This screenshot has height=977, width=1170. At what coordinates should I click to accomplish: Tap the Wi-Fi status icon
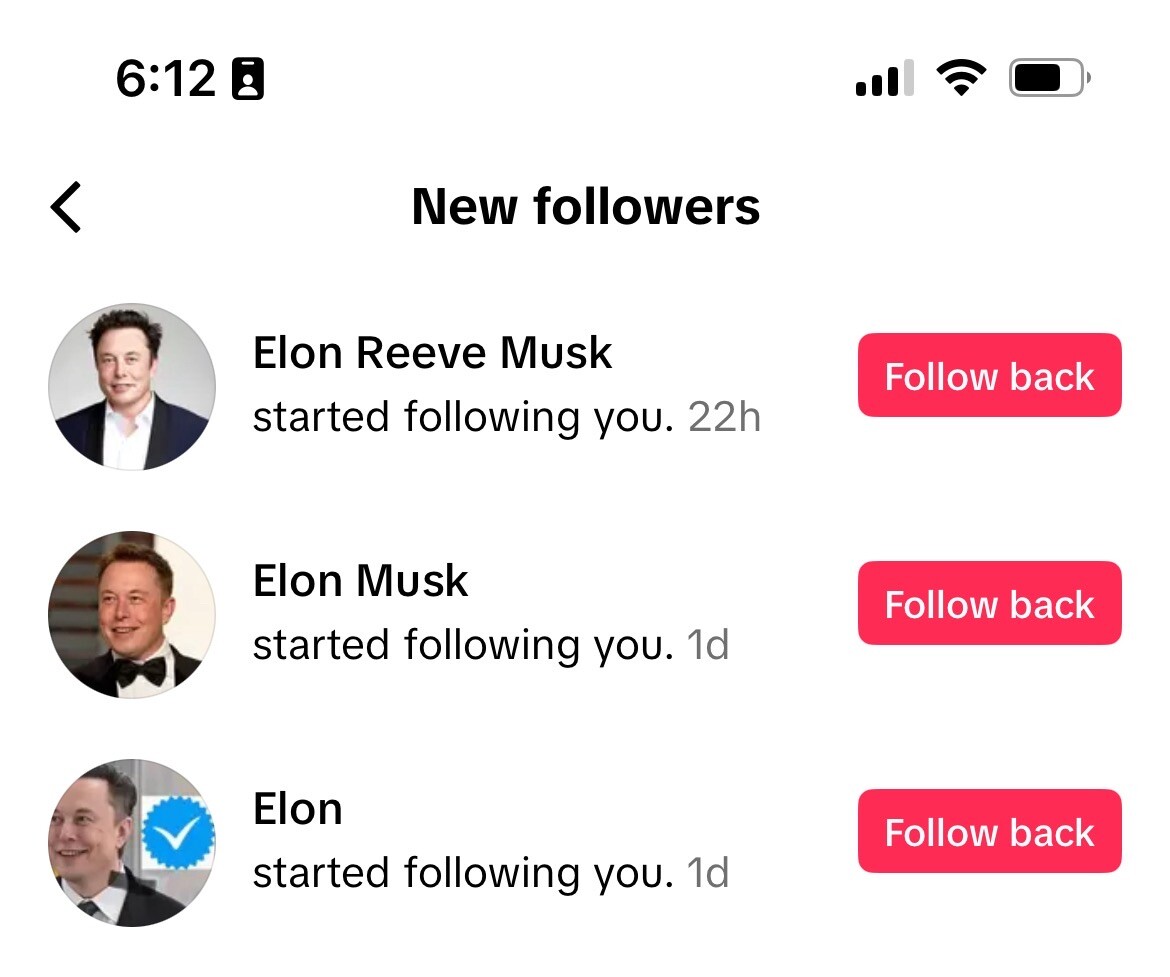click(961, 78)
